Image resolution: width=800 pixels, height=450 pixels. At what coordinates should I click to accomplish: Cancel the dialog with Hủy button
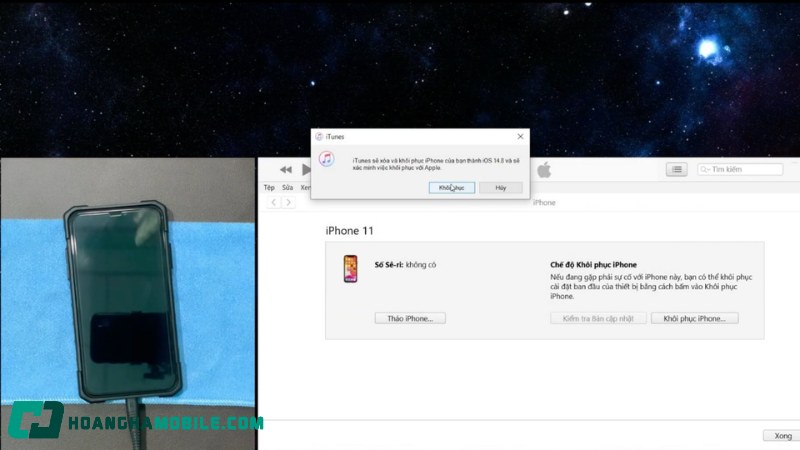(501, 188)
